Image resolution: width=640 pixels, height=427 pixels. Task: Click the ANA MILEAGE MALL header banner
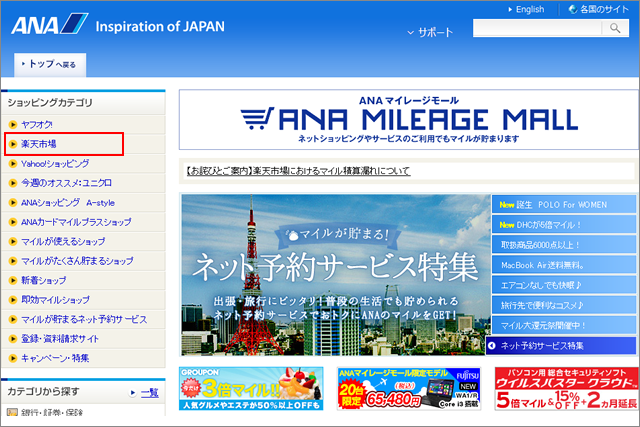click(x=409, y=120)
